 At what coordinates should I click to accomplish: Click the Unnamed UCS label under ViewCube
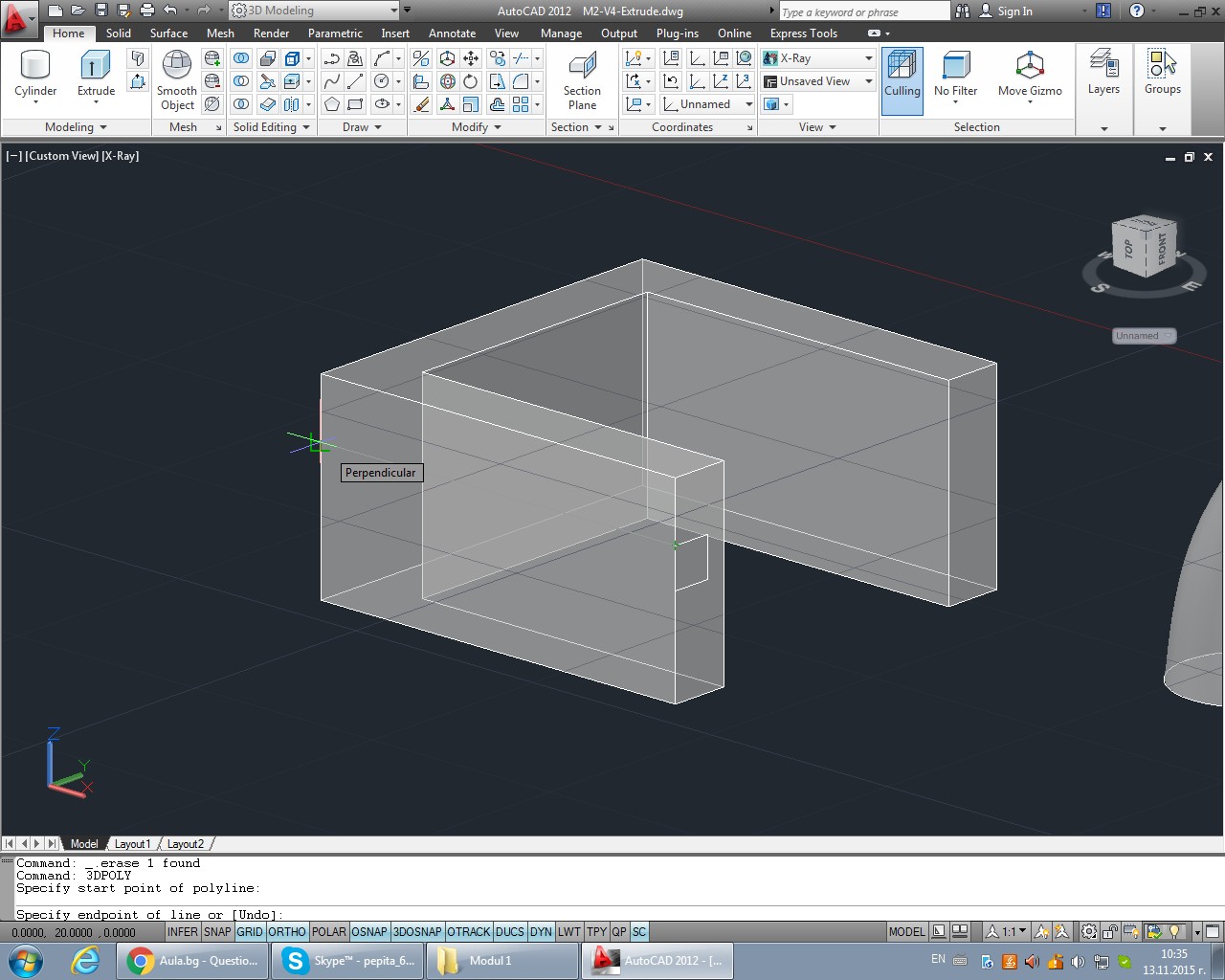coord(1144,336)
